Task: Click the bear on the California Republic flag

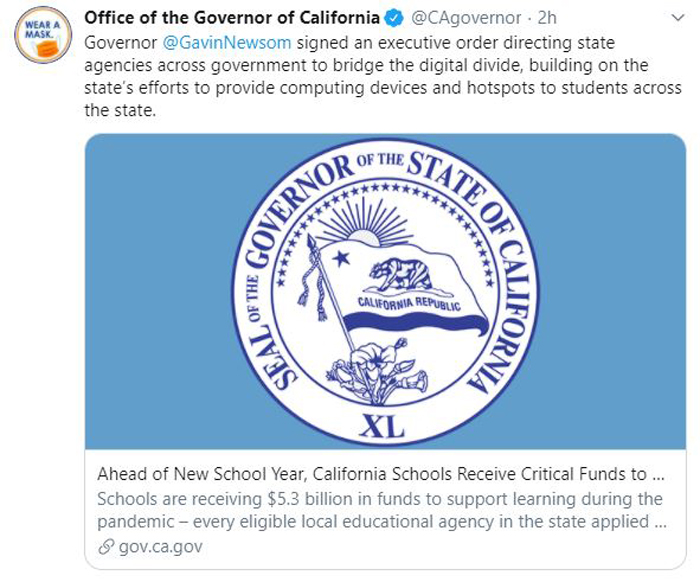Action: click(401, 275)
